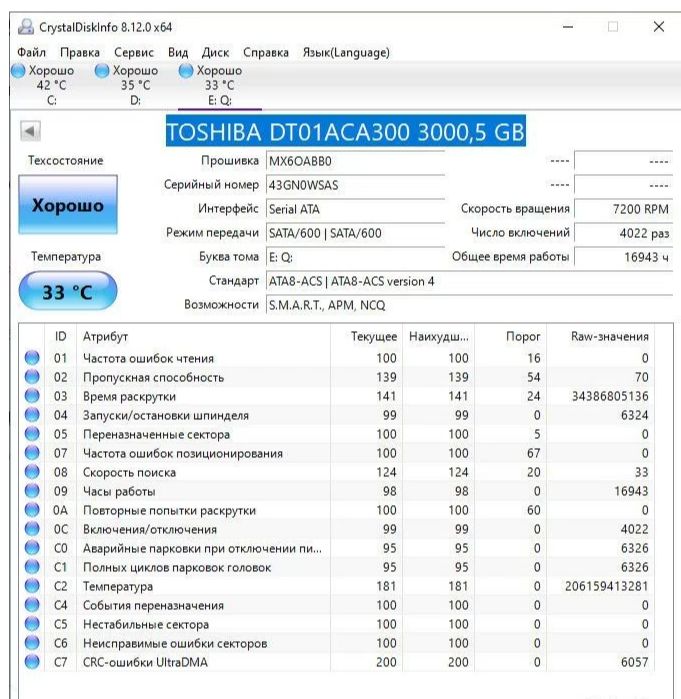Click the Текущее column header
The image size is (681, 699).
(x=366, y=337)
